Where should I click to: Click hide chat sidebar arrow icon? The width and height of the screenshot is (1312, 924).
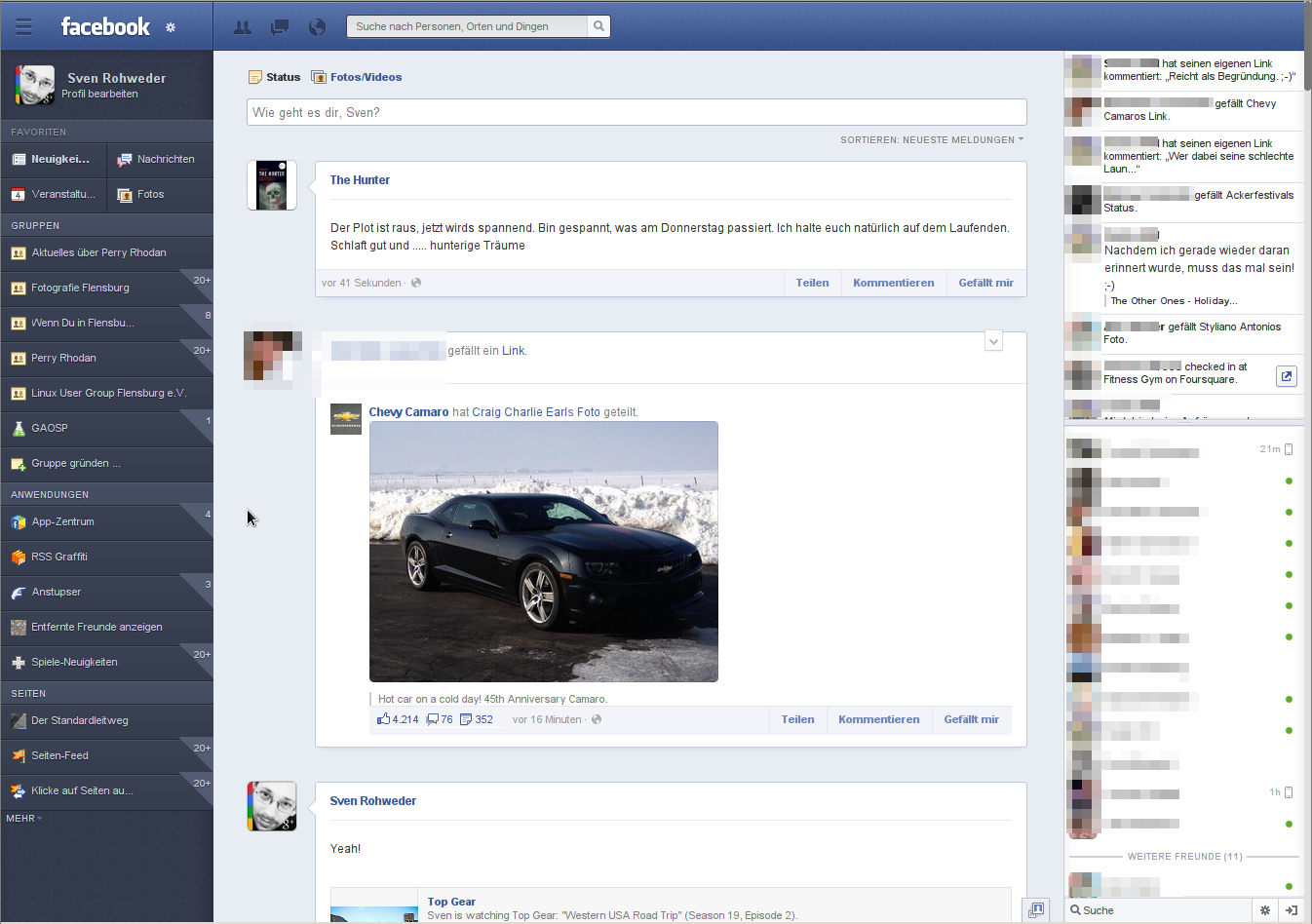tap(1292, 910)
